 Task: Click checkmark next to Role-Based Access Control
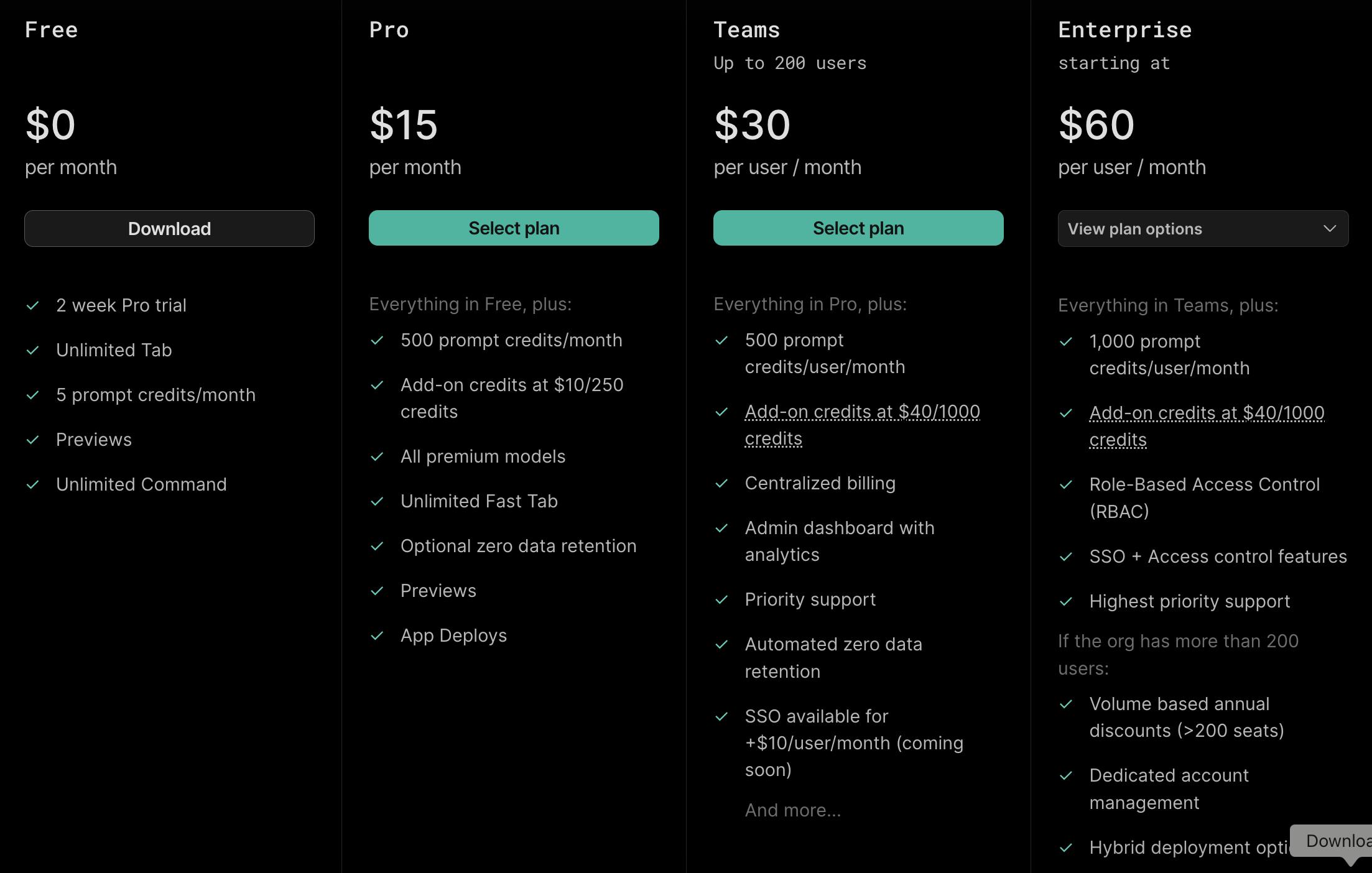pos(1066,484)
